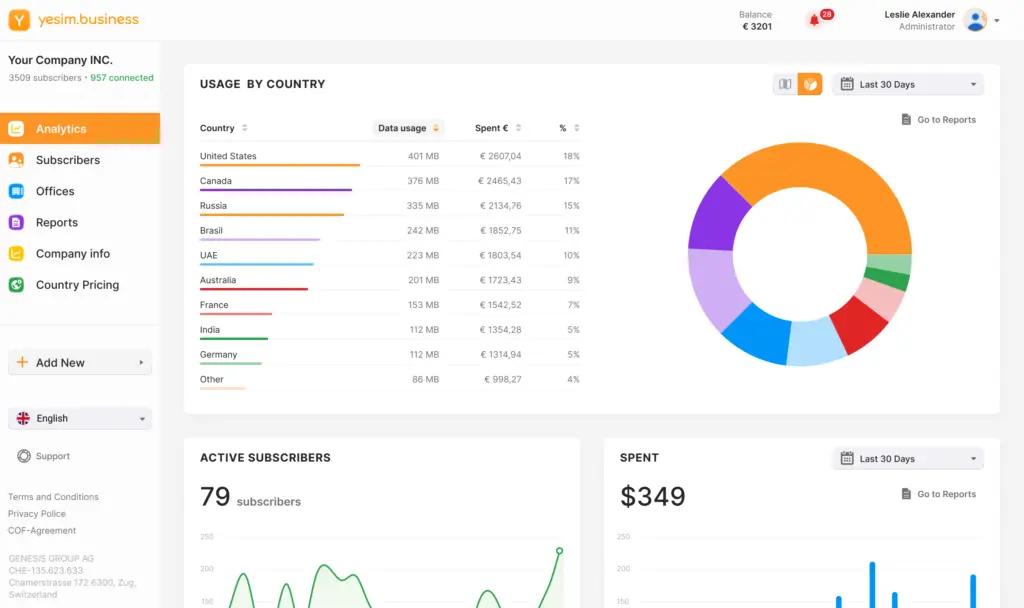Screen dimensions: 1024x608
Task: Select Analytics in the sidebar
Action: [x=61, y=129]
